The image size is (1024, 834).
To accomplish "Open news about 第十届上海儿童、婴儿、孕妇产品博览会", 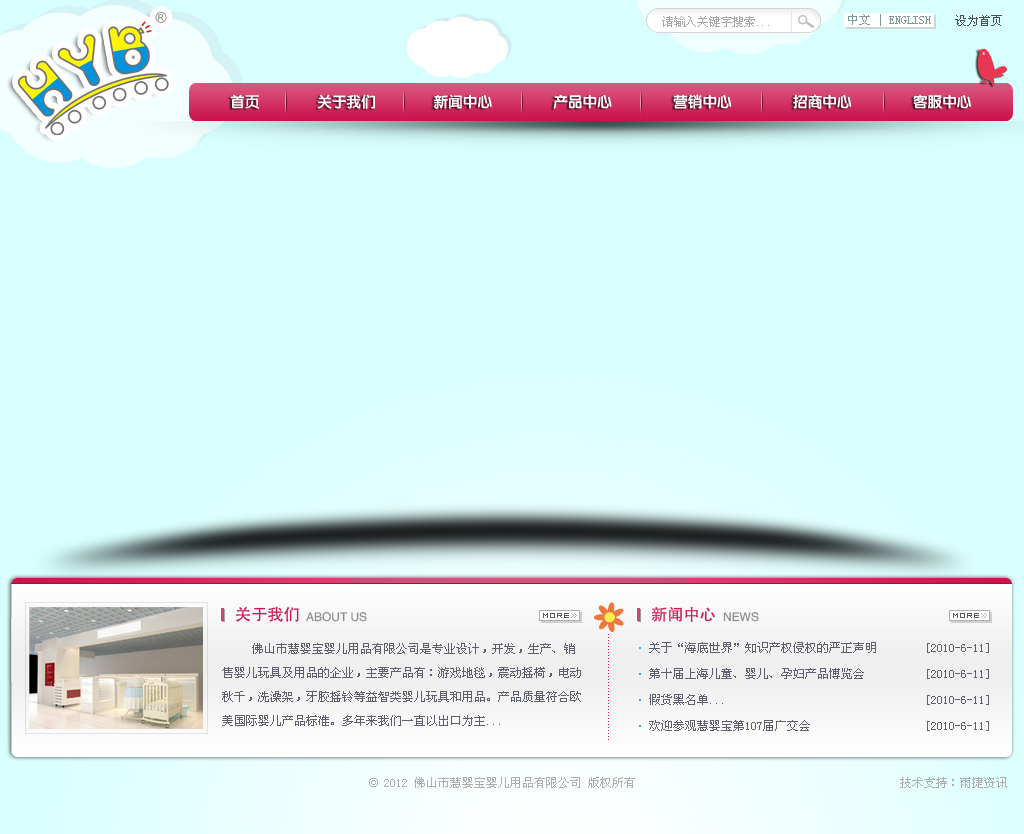I will coord(755,674).
